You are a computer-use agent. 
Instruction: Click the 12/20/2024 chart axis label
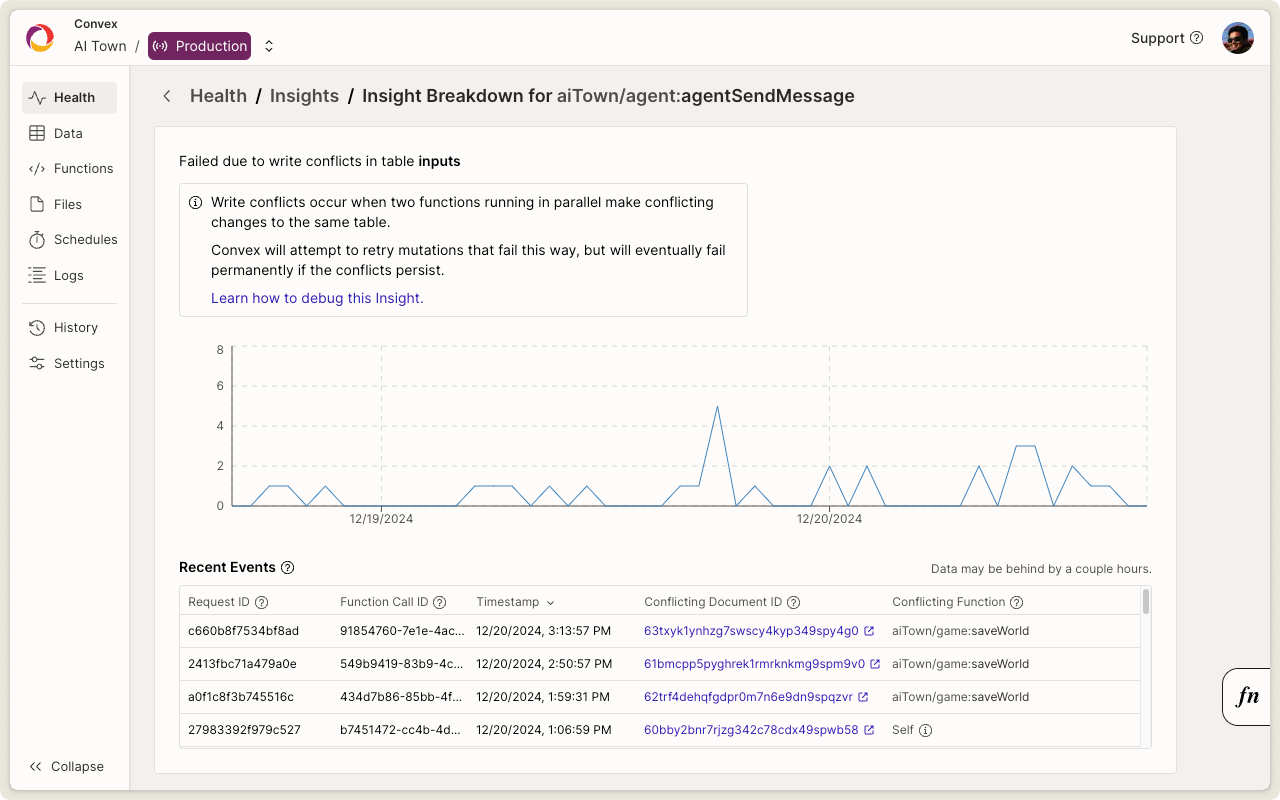829,519
